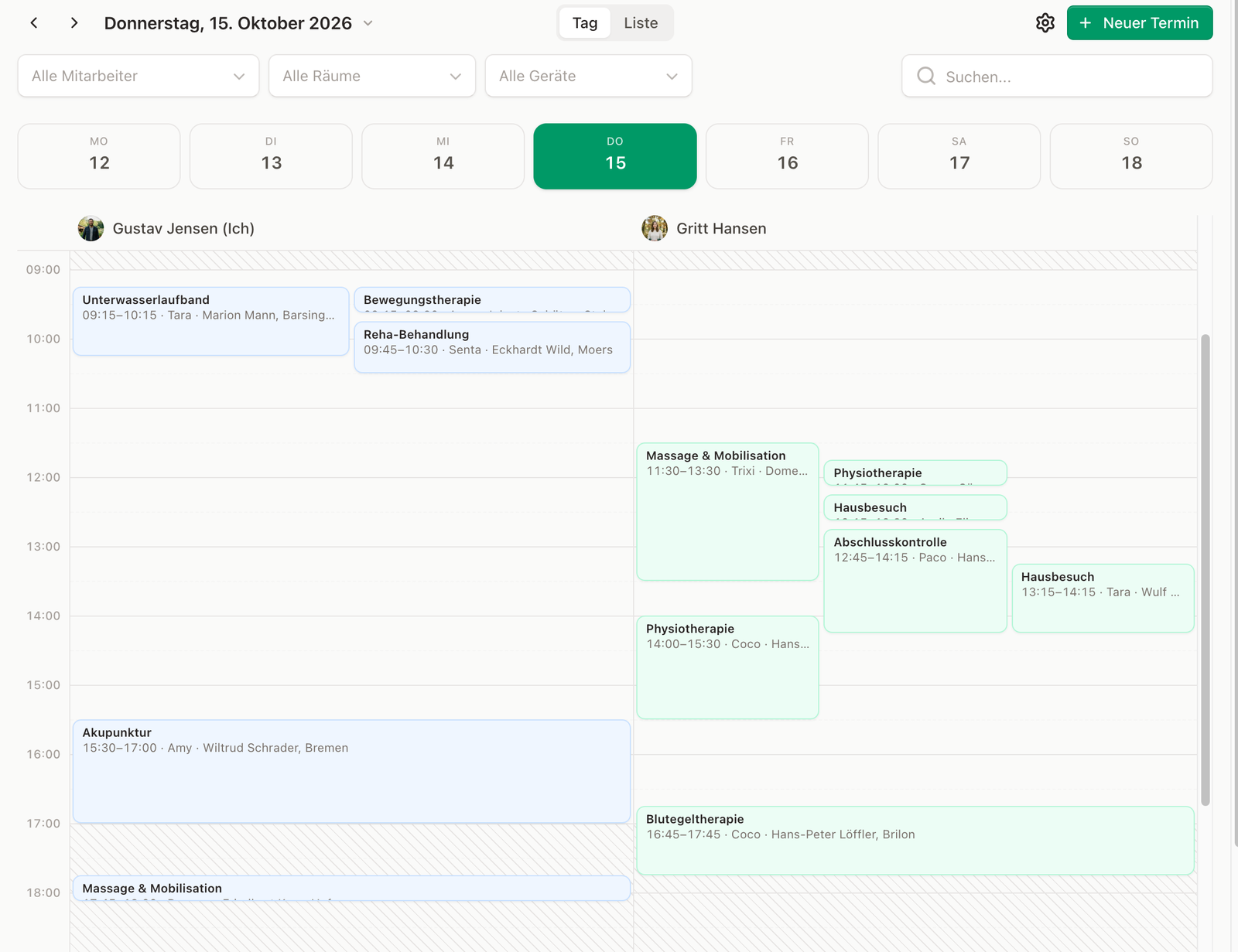This screenshot has width=1238, height=952.
Task: Open Physiotherapie appointment near 12:00
Action: pos(915,473)
